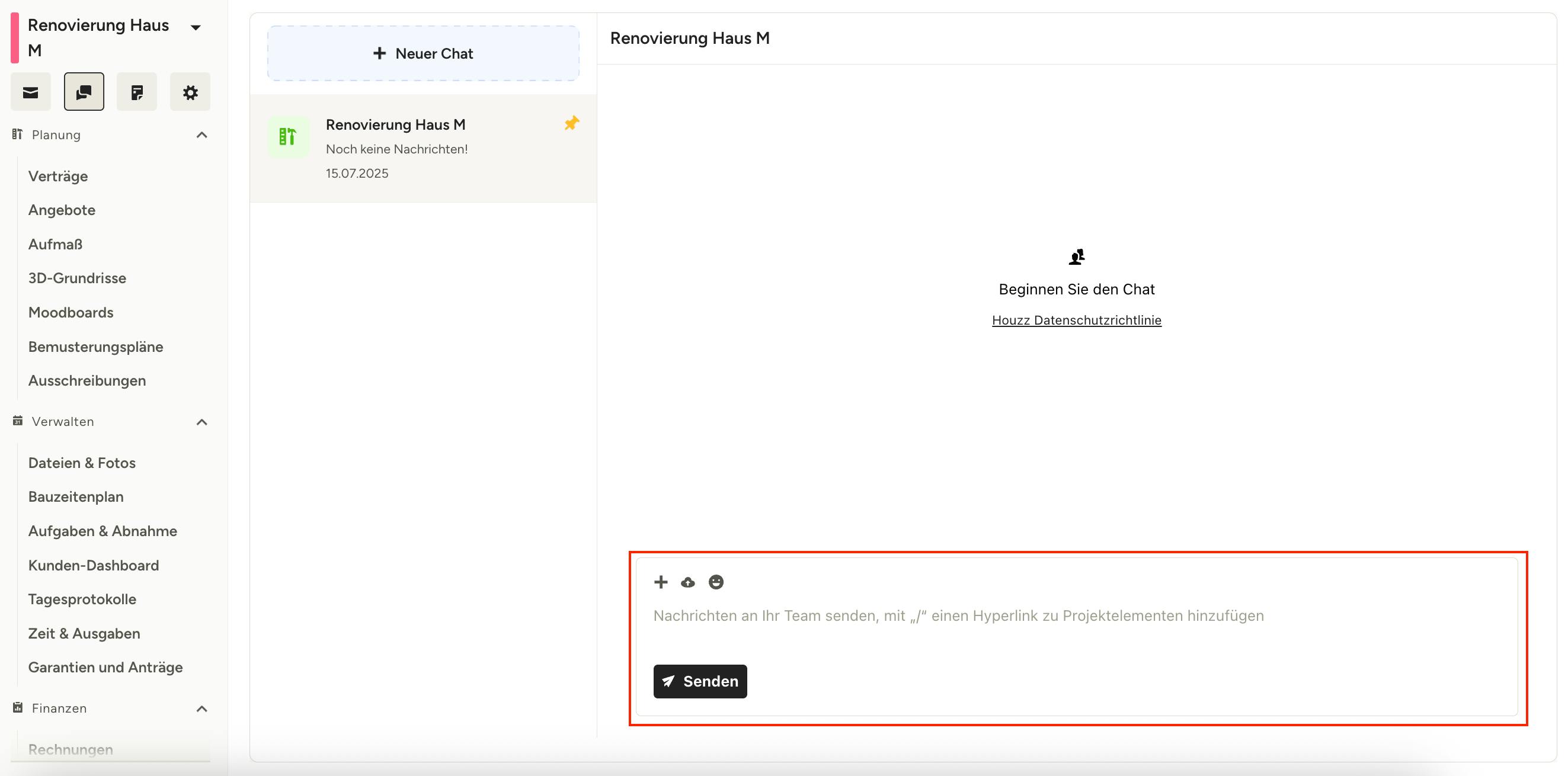The image size is (1568, 776).
Task: Click the Renovierung Haus M chat header title
Action: 690,38
